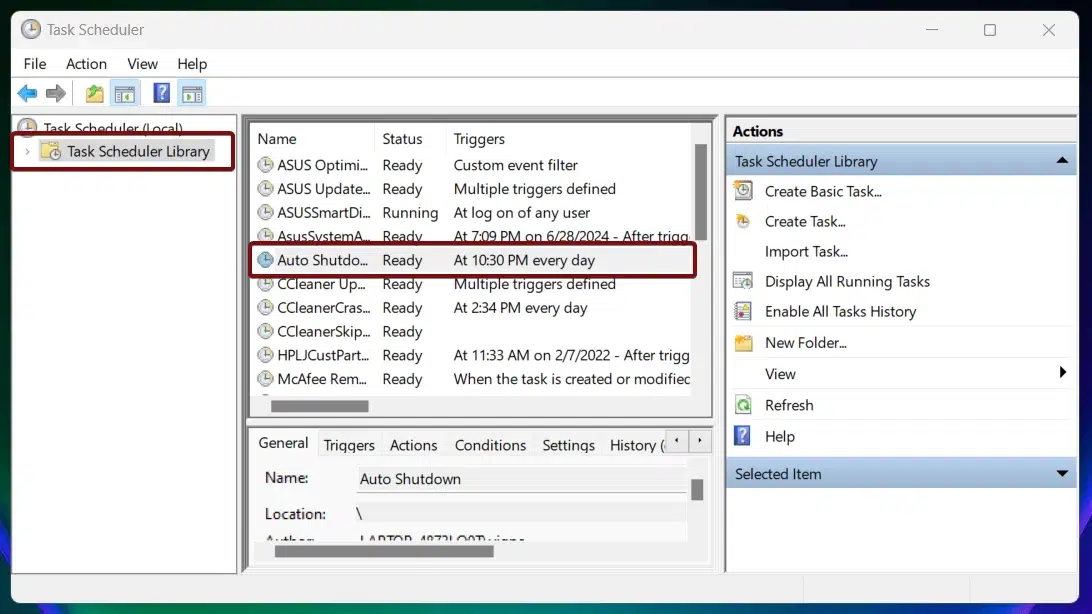The image size is (1092, 614).
Task: Toggle Show/Hide Action Pane toolbar icon
Action: click(192, 93)
